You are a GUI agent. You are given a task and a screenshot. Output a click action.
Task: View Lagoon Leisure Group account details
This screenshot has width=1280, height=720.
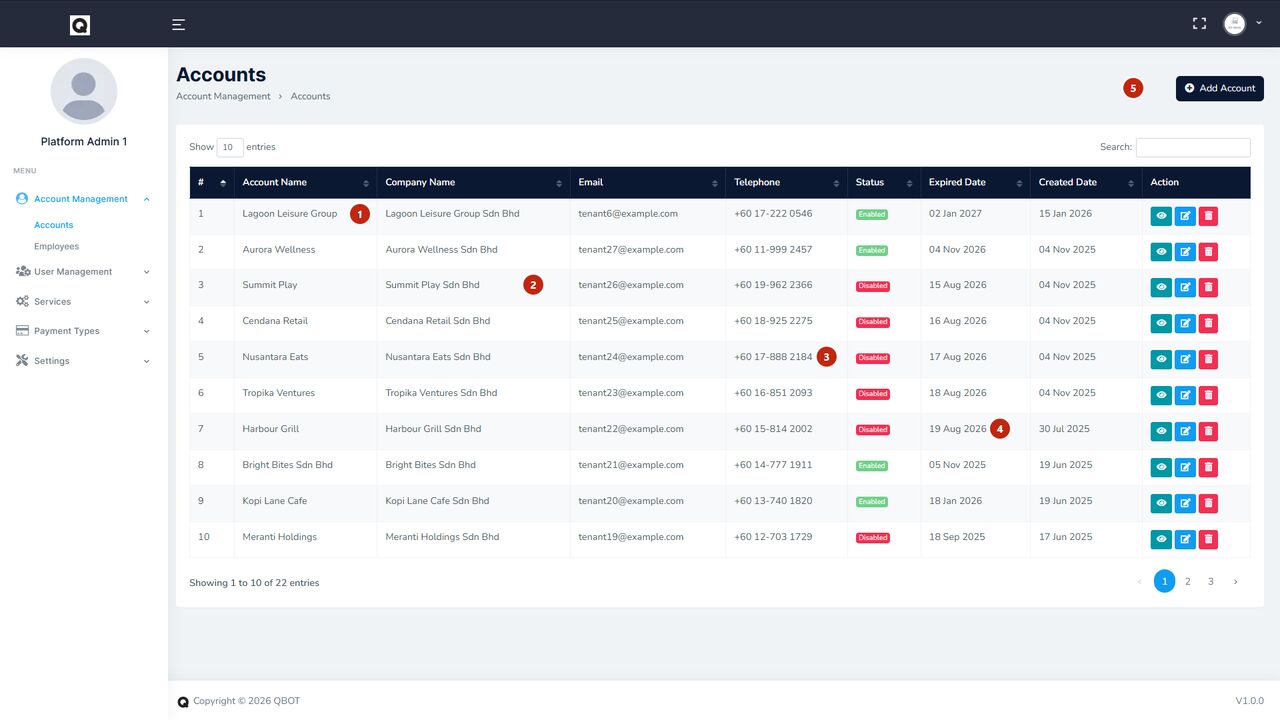pyautogui.click(x=1161, y=216)
